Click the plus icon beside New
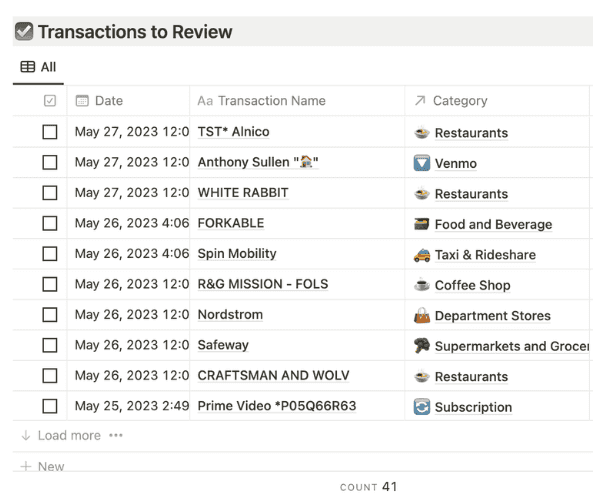This screenshot has width=600, height=500. point(26,466)
